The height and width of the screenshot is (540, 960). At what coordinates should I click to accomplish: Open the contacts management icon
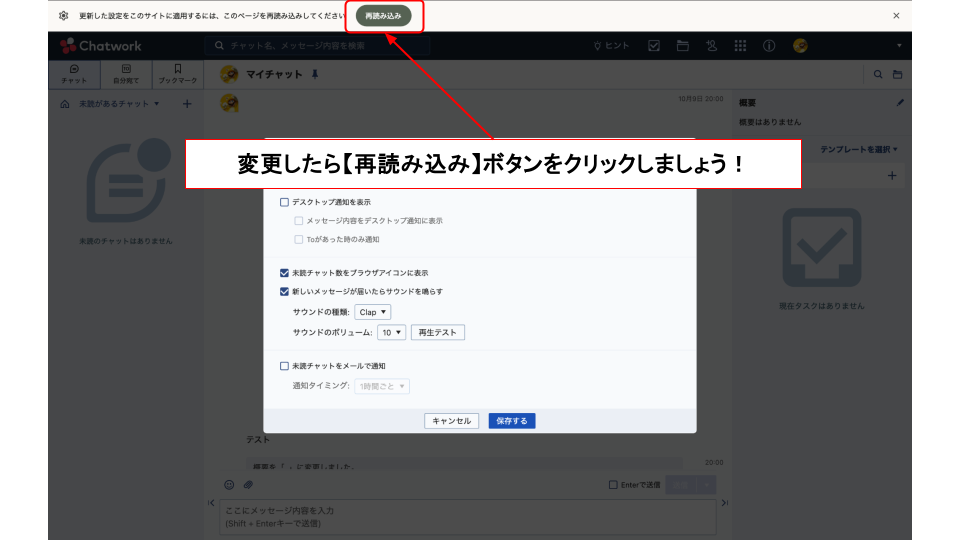coord(711,46)
